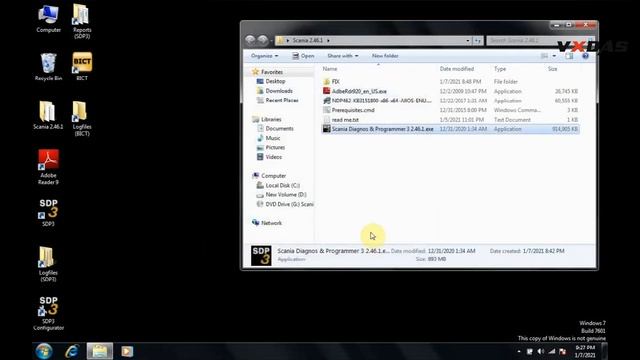Image resolution: width=640 pixels, height=360 pixels.
Task: Click the Explorer taskbar button
Action: 100,351
